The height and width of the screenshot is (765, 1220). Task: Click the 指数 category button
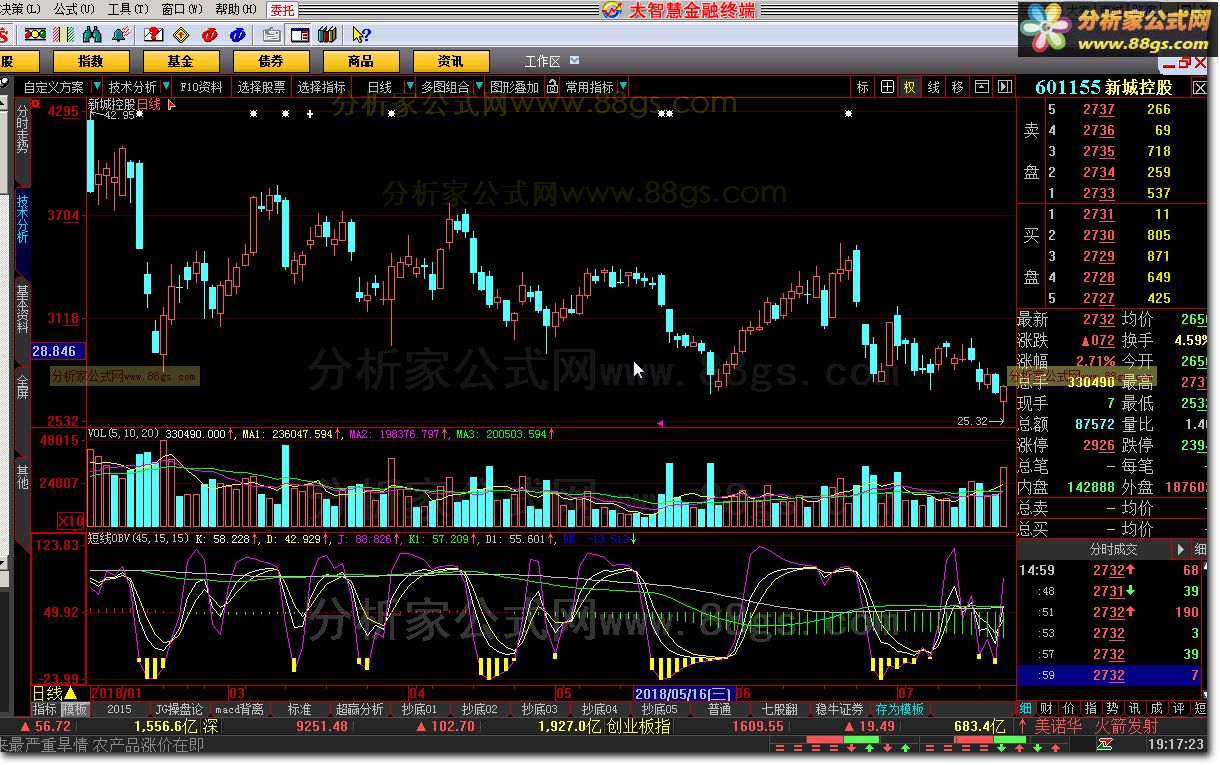(x=90, y=62)
